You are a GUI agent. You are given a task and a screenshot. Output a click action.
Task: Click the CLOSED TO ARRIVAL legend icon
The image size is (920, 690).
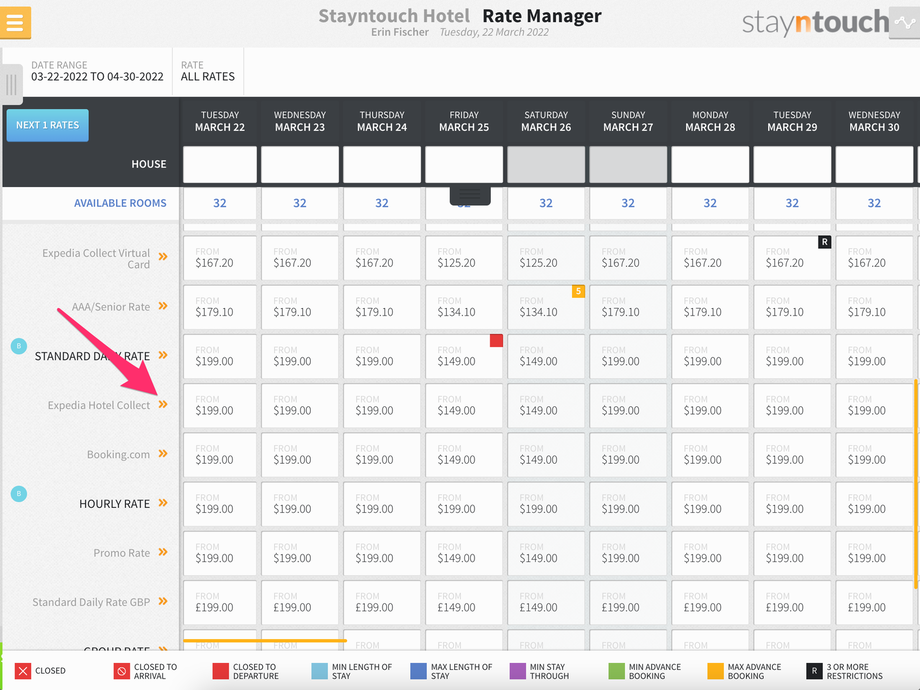click(121, 671)
